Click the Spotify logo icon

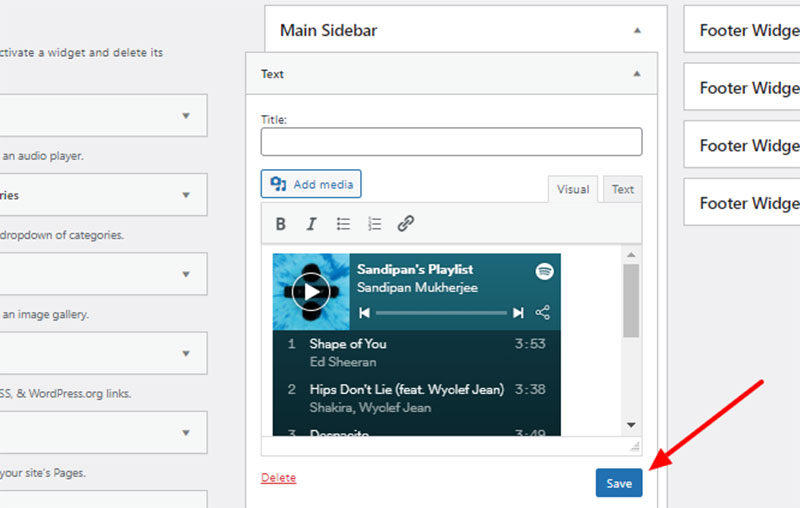pos(544,271)
